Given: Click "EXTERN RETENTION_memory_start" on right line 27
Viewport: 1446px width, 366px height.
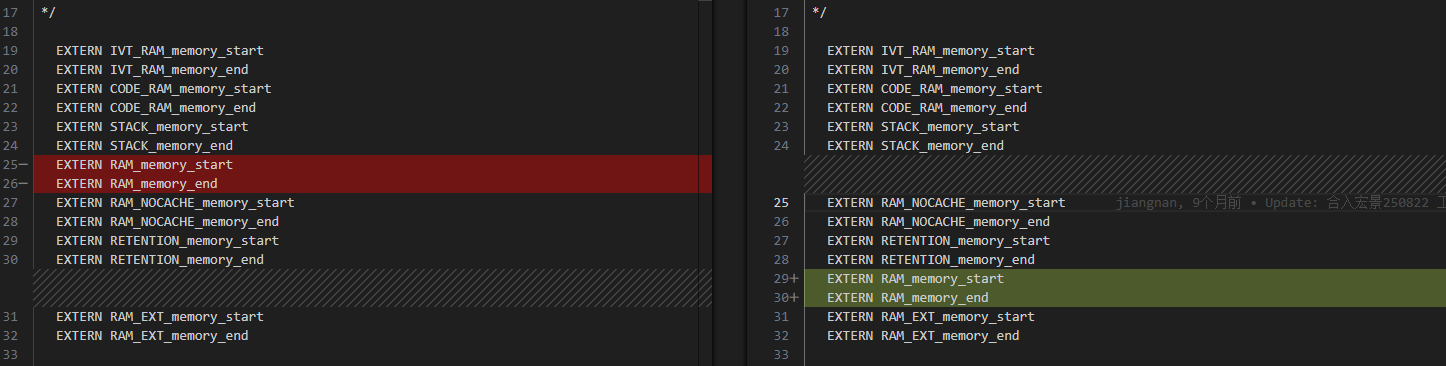Looking at the screenshot, I should tap(939, 241).
